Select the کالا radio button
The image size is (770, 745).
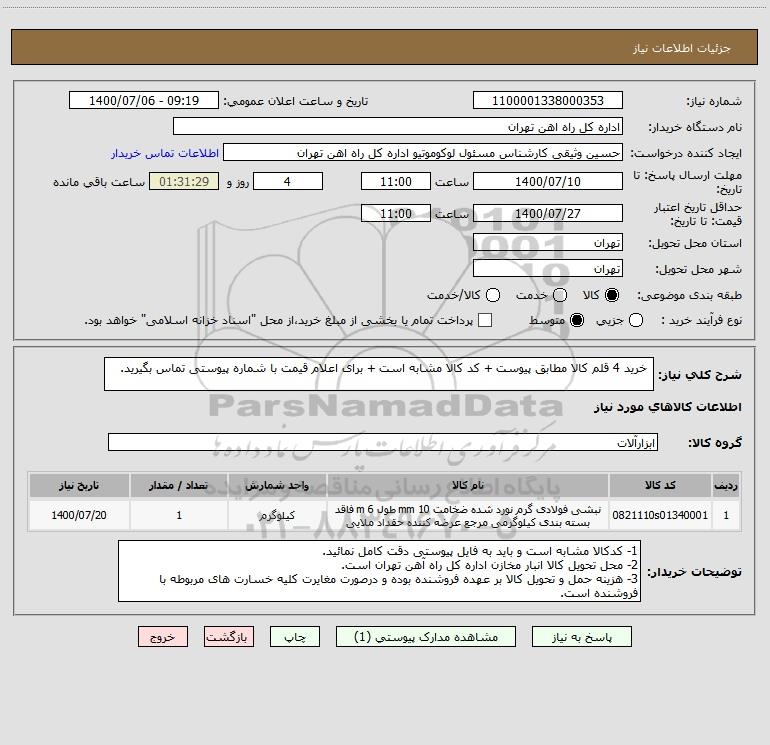(x=612, y=295)
